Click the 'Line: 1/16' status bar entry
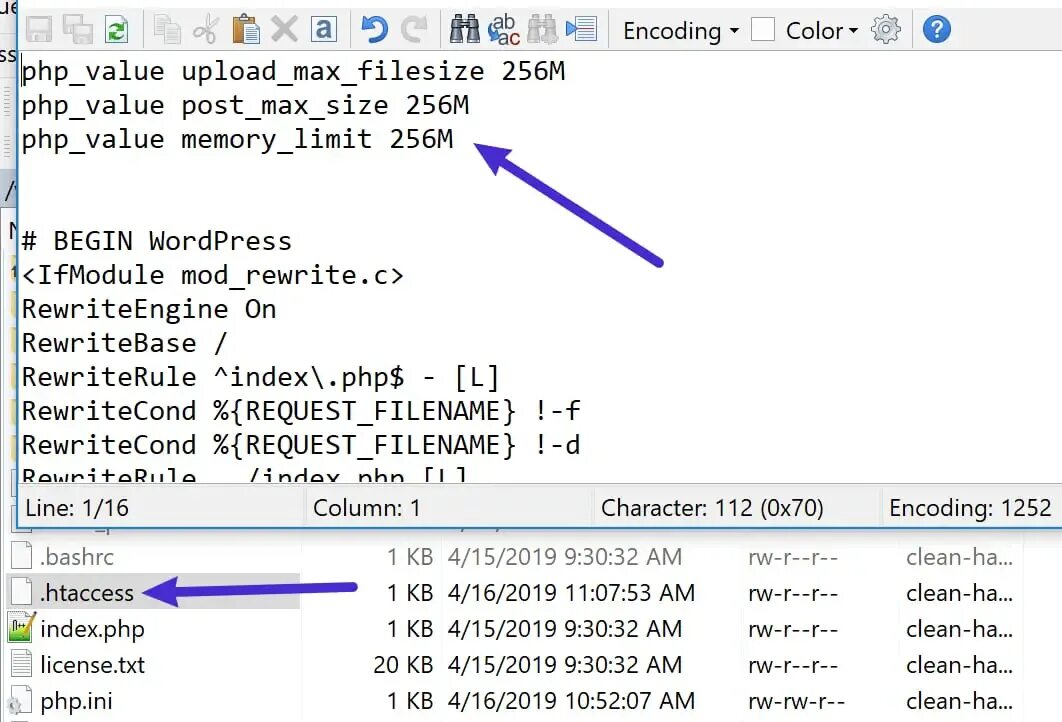The height and width of the screenshot is (722, 1062). point(77,508)
